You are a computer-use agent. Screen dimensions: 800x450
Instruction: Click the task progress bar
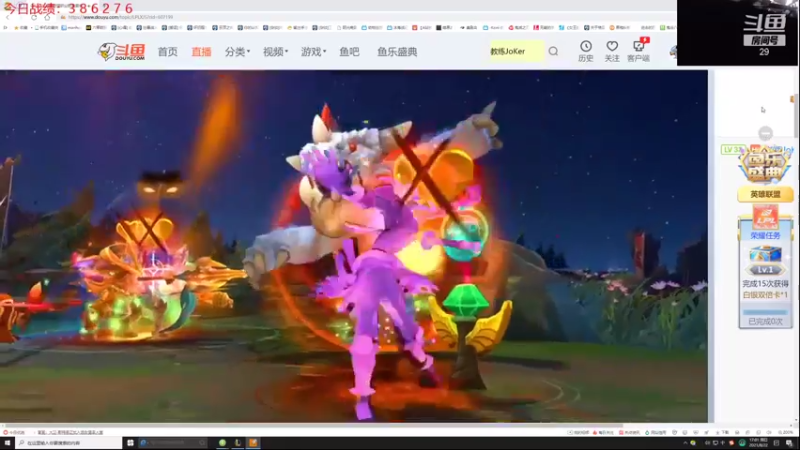(765, 312)
